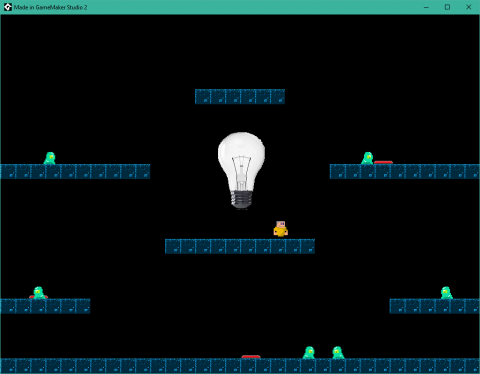Image resolution: width=480 pixels, height=374 pixels.
Task: Click the red pad on the upper-right platform
Action: [x=383, y=162]
